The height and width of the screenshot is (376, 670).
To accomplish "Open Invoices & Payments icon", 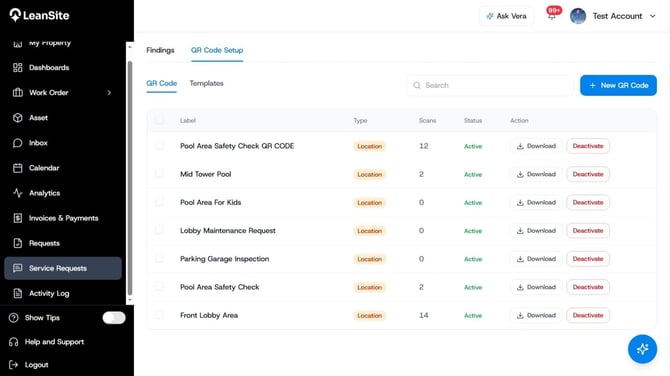I will pyautogui.click(x=18, y=218).
